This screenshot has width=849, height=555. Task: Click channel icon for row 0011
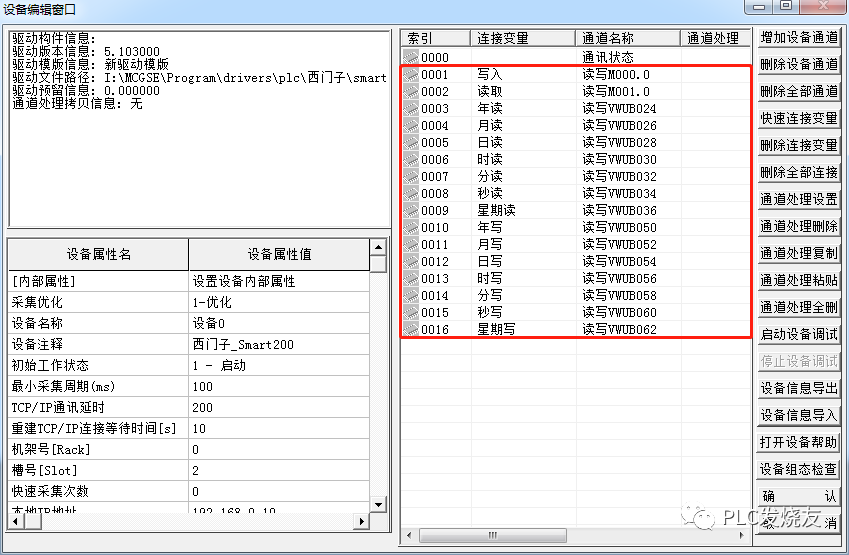tap(411, 244)
